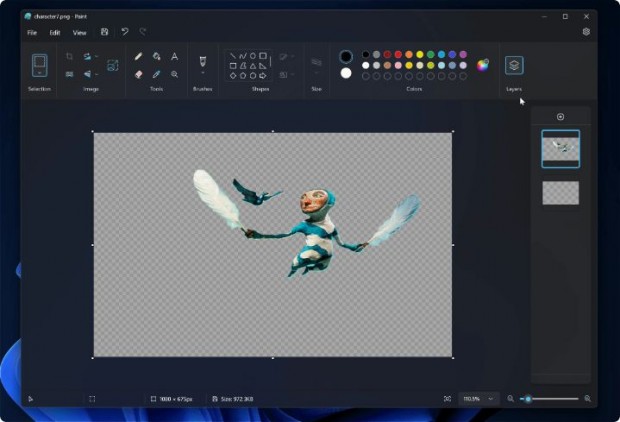Click the Redo arrow
Screen dimensions: 620x422
click(143, 32)
